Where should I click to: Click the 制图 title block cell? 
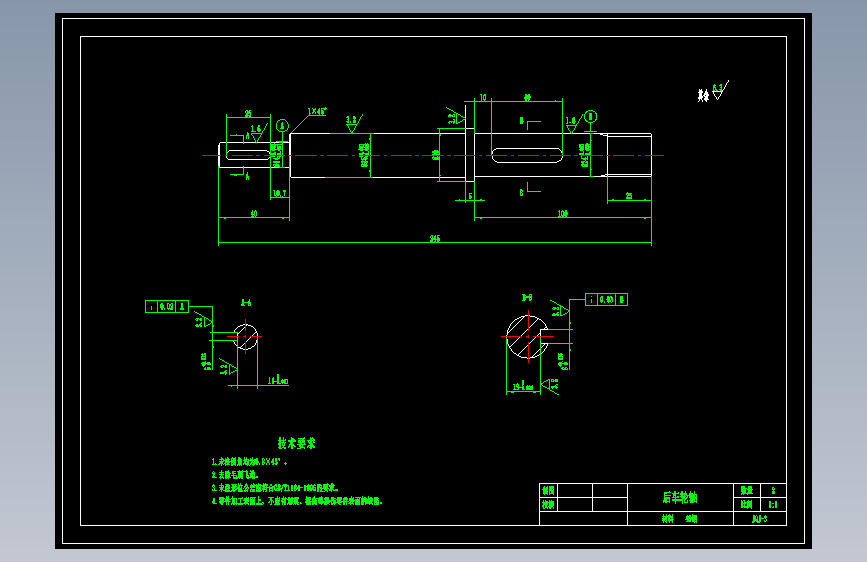coord(549,490)
